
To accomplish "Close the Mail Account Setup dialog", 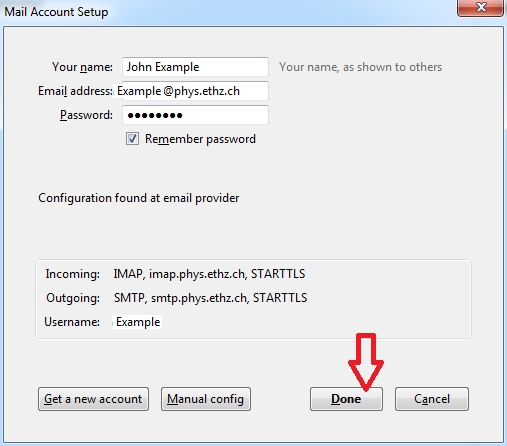I will point(480,7).
